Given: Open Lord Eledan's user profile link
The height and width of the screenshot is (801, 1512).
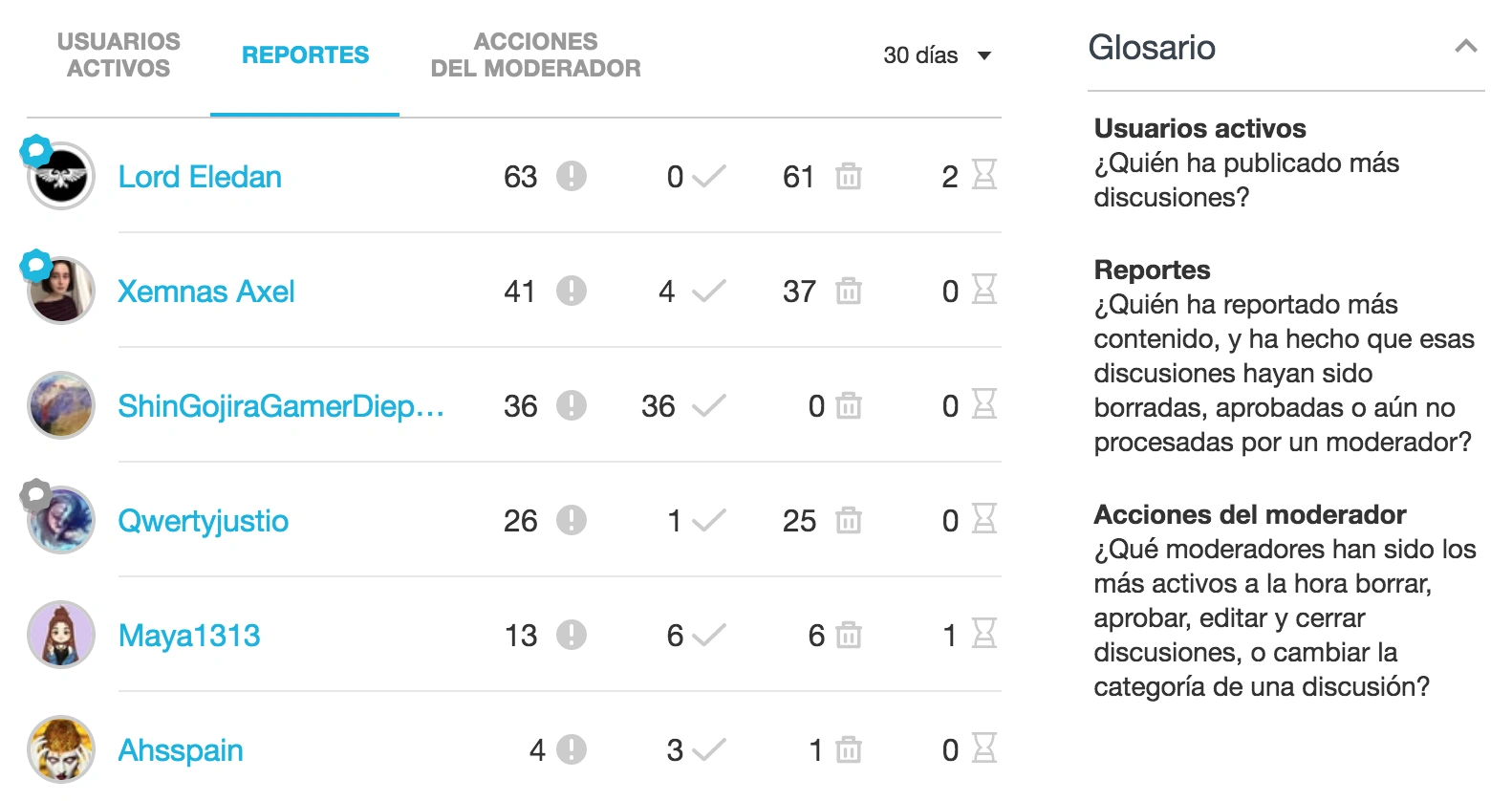Looking at the screenshot, I should pos(200,177).
